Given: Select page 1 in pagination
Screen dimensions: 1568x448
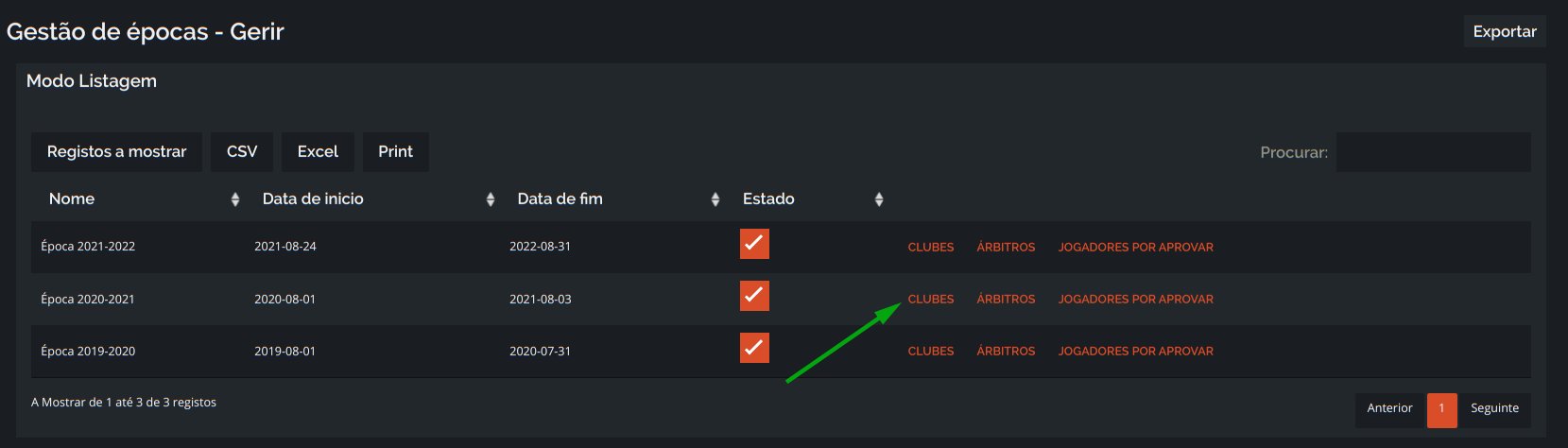Looking at the screenshot, I should coord(1441,409).
